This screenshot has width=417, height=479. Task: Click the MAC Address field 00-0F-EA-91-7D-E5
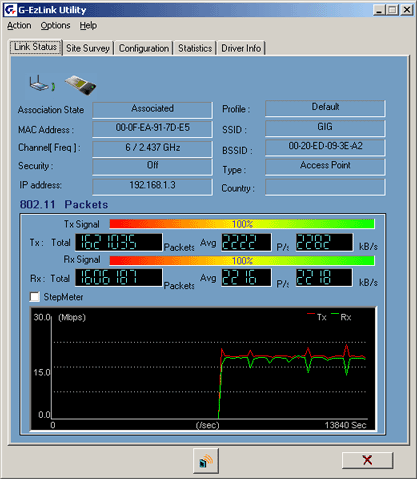[x=152, y=129]
